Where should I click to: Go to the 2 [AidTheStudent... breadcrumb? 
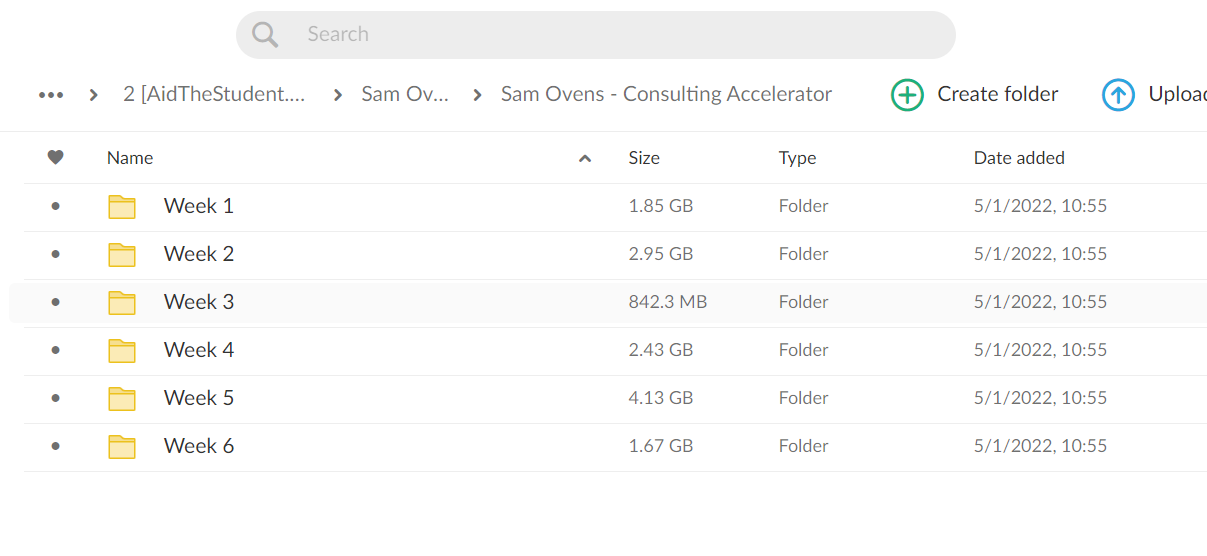pyautogui.click(x=214, y=94)
